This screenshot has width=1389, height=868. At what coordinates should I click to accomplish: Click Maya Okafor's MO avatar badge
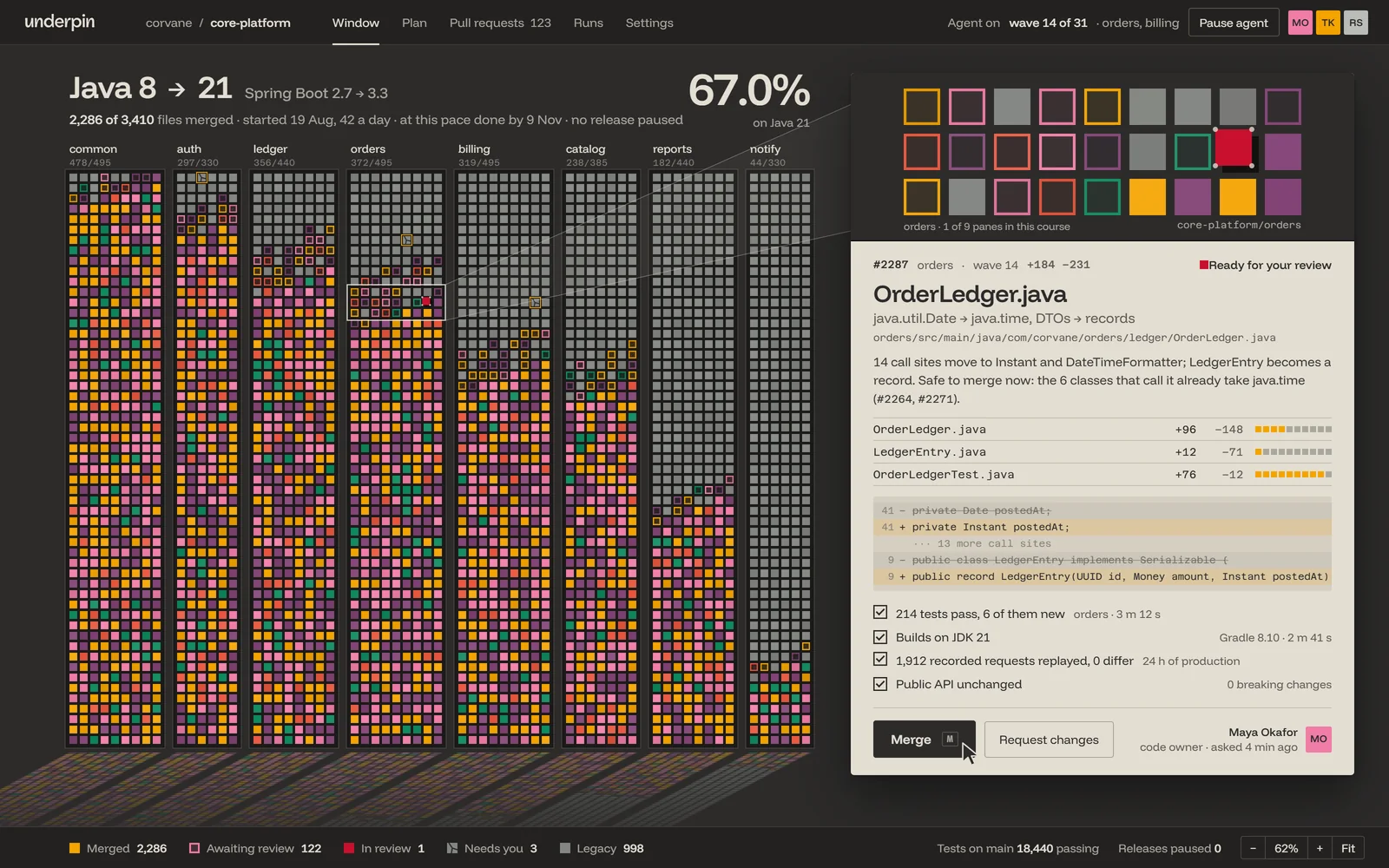pyautogui.click(x=1319, y=739)
